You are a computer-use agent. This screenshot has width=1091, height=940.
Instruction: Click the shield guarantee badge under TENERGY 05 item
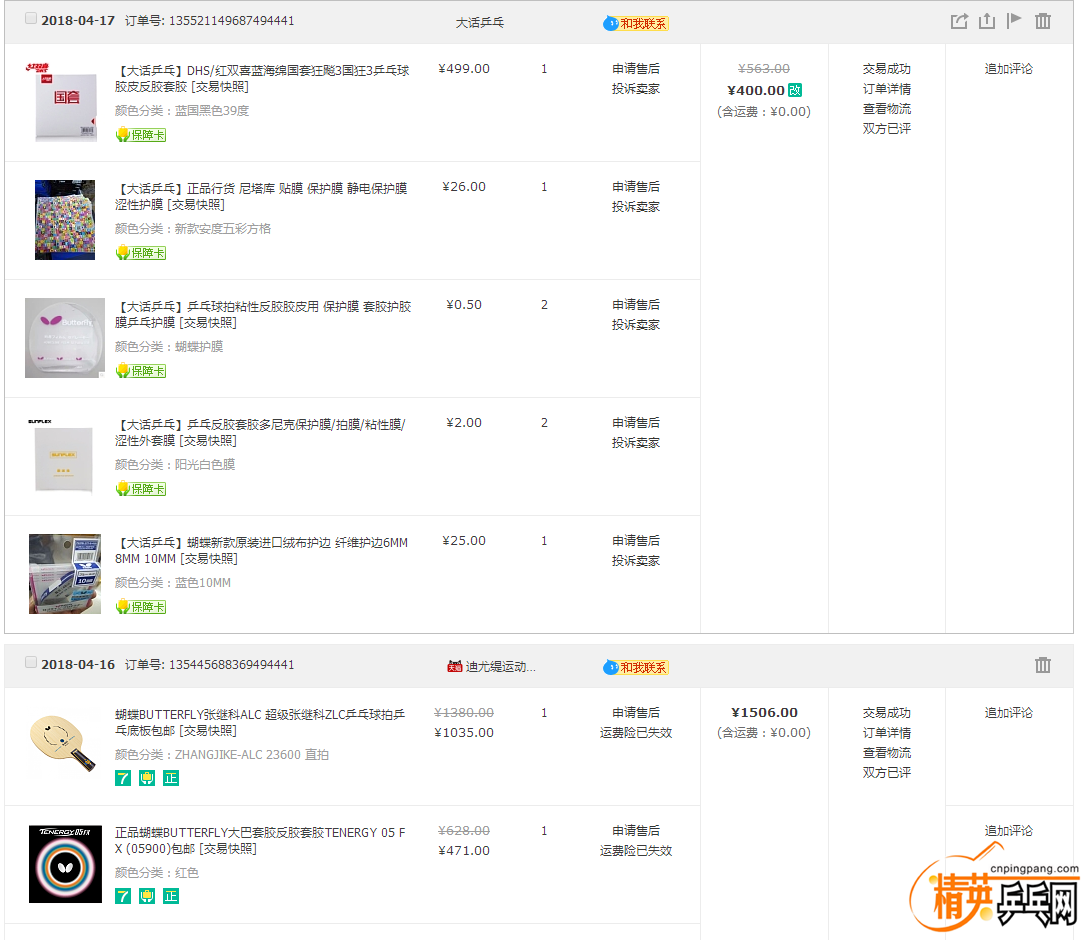147,896
